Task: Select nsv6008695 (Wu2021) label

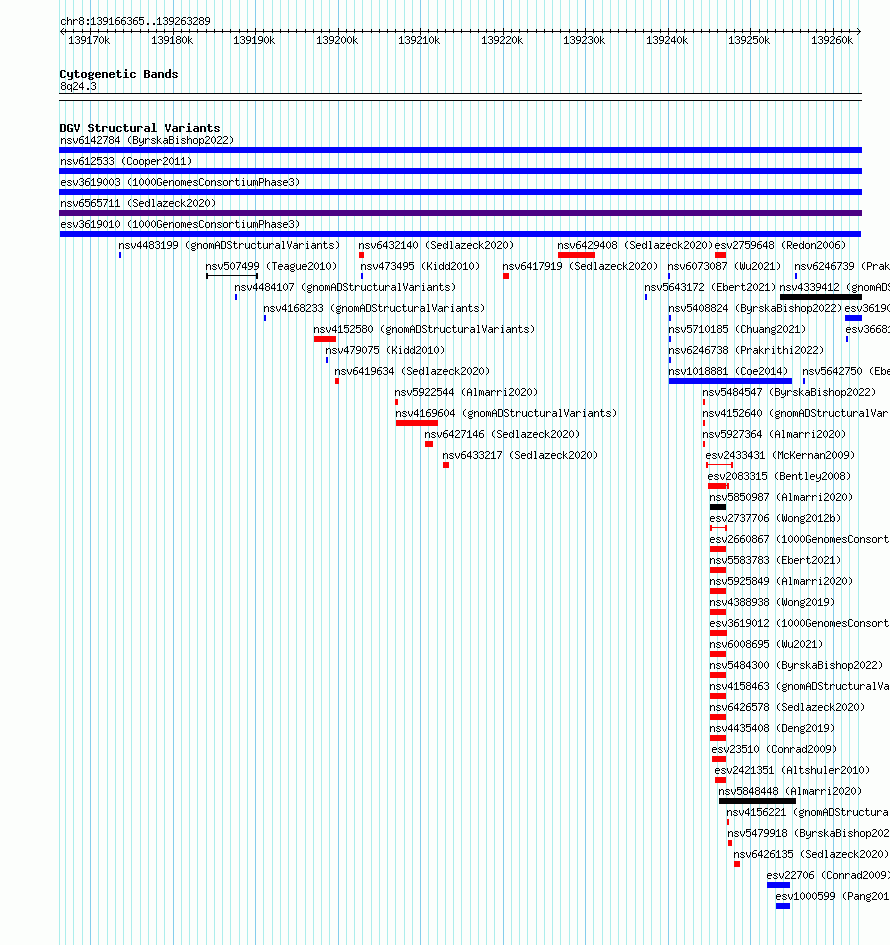Action: pos(766,644)
